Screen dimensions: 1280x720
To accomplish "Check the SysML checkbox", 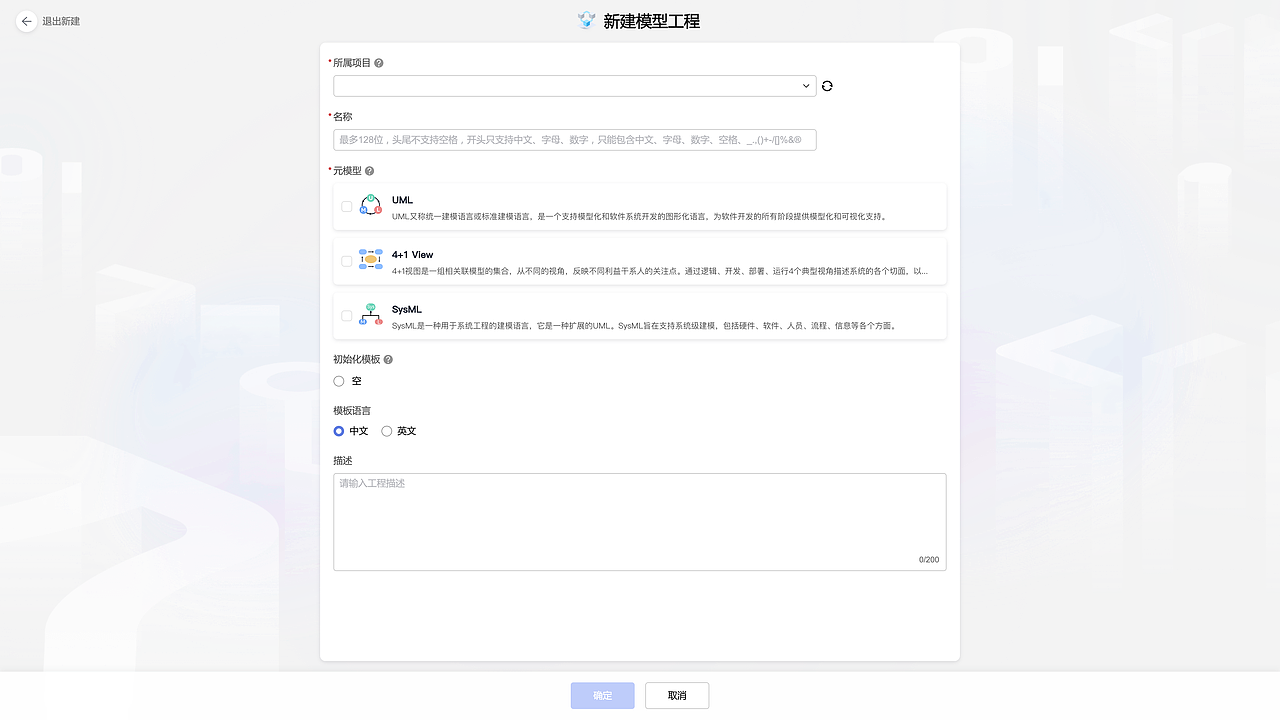I will click(346, 315).
